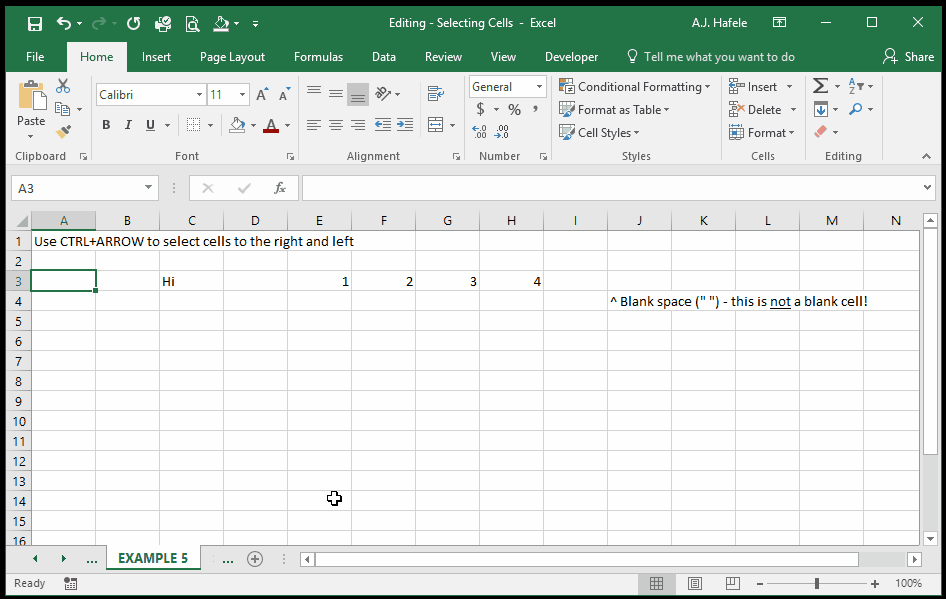Toggle Middle Align vertical alignment

point(336,93)
